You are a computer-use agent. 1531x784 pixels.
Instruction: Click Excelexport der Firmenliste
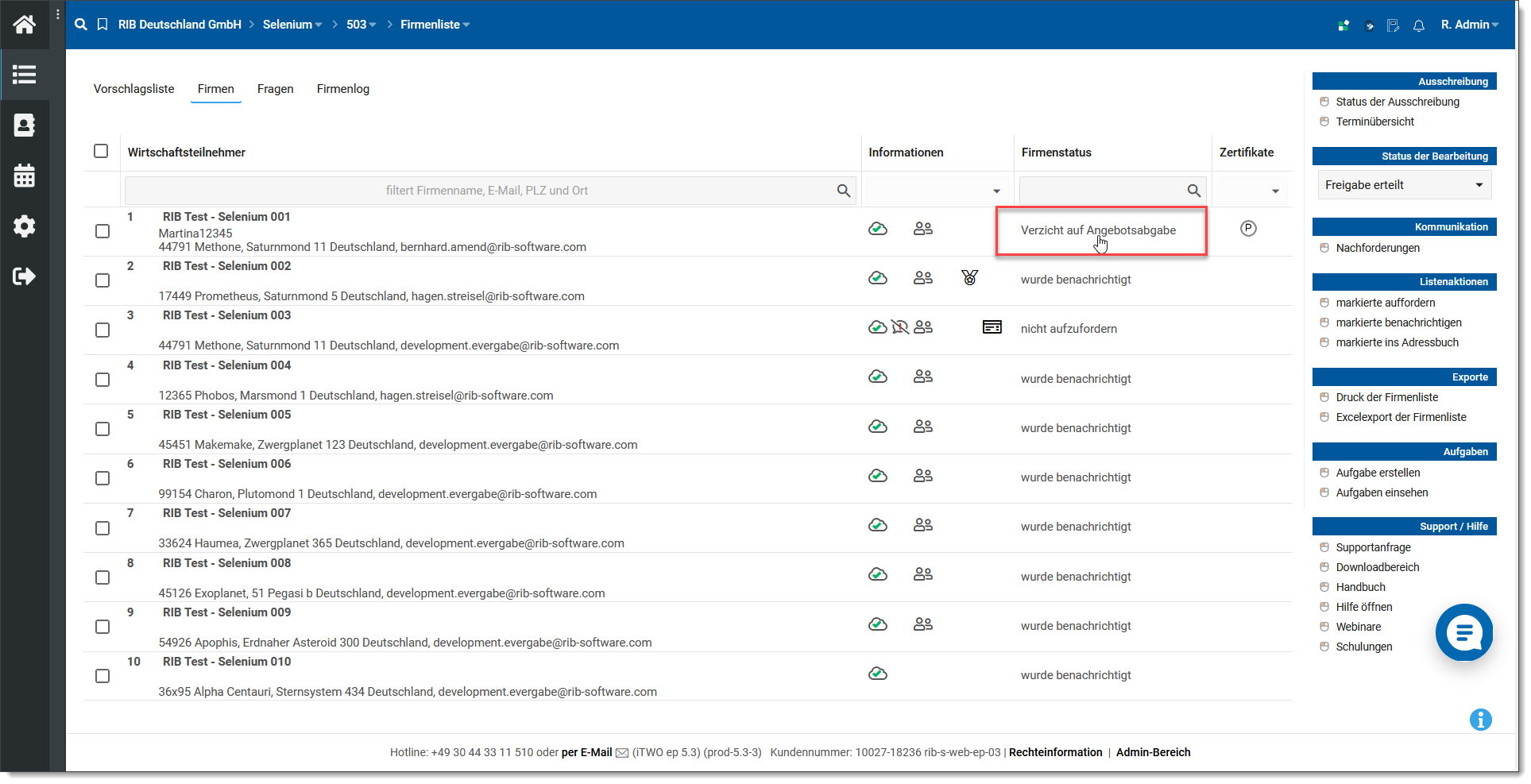[1401, 417]
